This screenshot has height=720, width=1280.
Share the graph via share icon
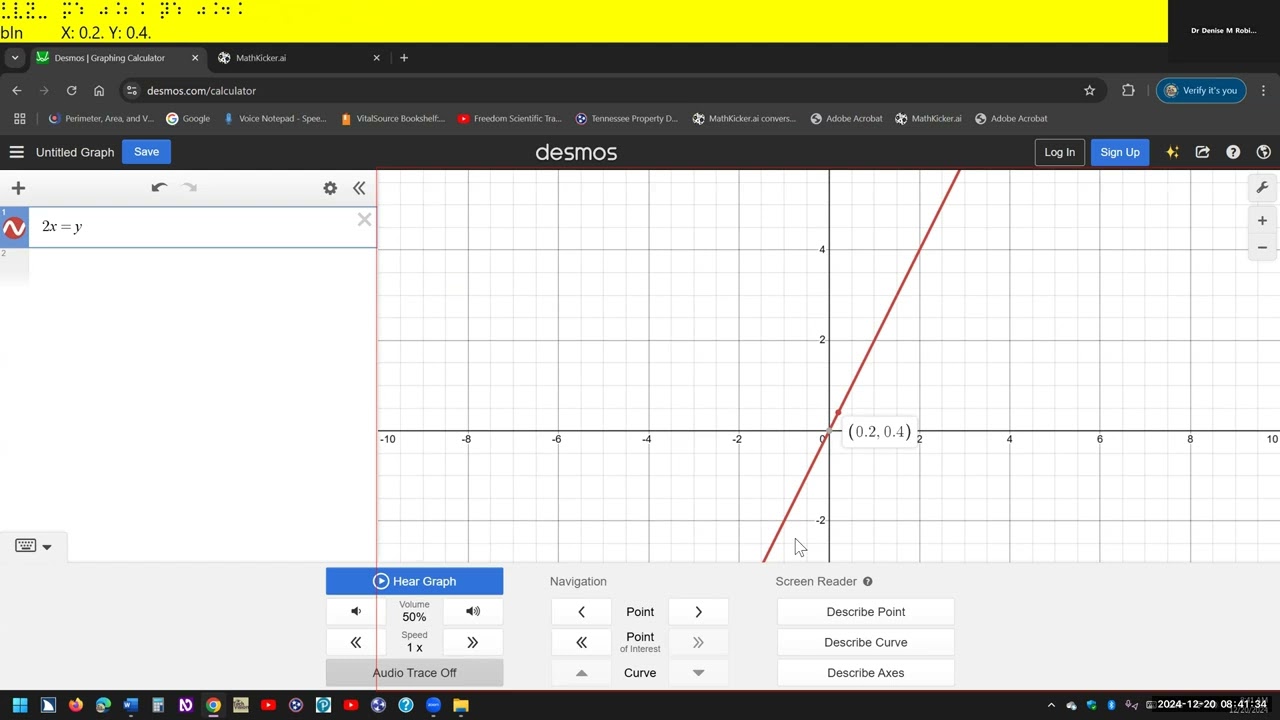tap(1203, 152)
